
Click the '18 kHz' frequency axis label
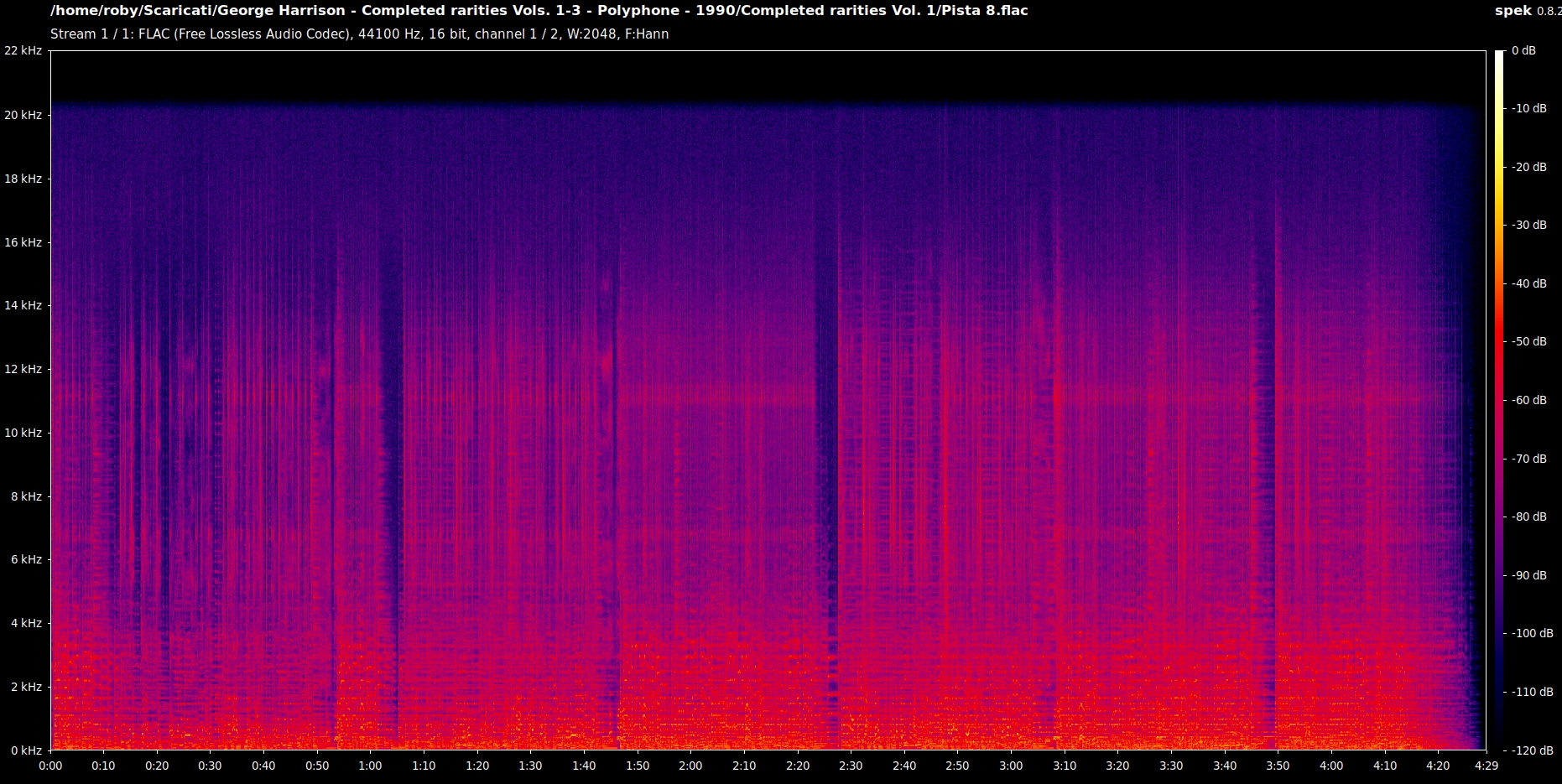[x=23, y=179]
